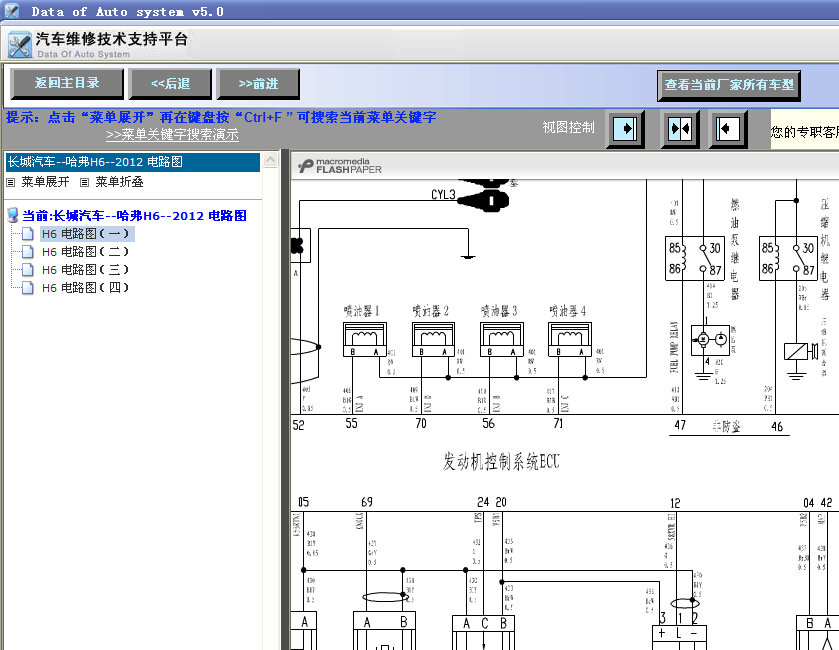Click the 喷油器 2 injector symbol

coord(433,339)
